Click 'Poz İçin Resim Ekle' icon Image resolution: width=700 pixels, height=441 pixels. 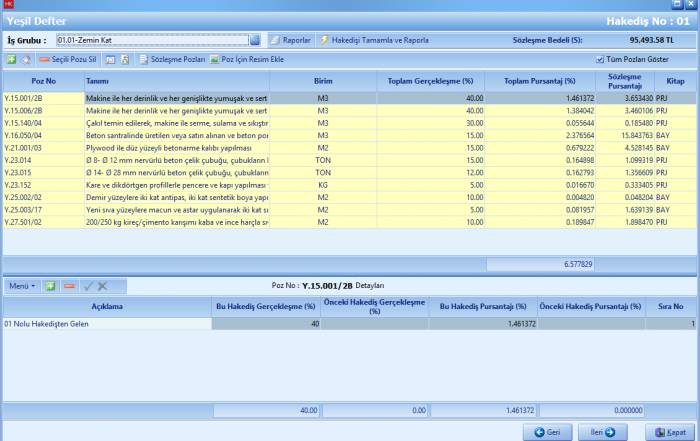click(246, 60)
